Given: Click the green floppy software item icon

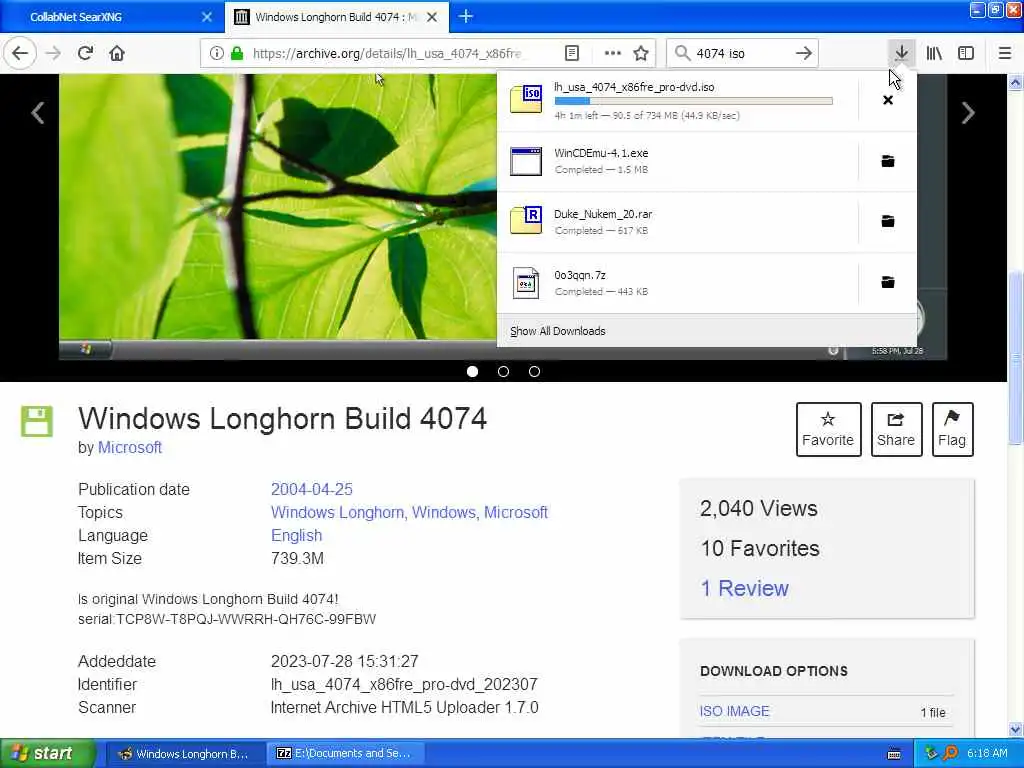Looking at the screenshot, I should pos(37,421).
